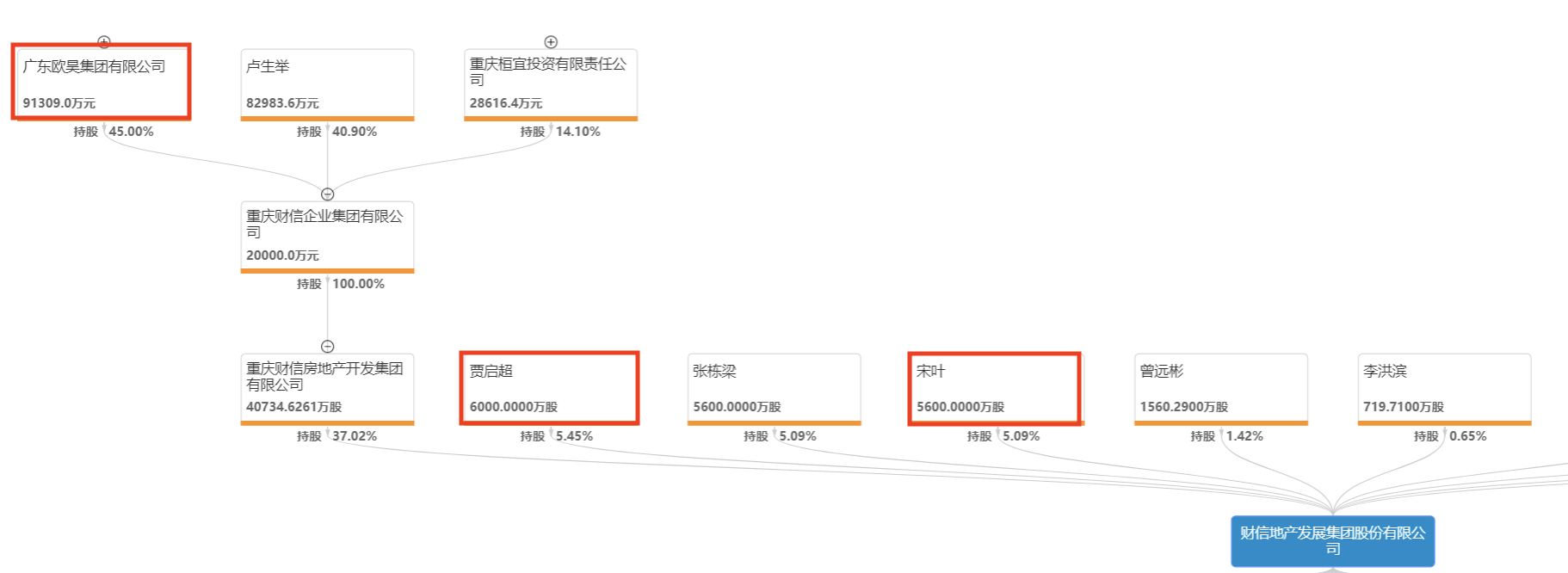Collapse the tree above 重庆财信房地产开发集团有限公司
Screen dimensions: 1568x573
click(327, 347)
